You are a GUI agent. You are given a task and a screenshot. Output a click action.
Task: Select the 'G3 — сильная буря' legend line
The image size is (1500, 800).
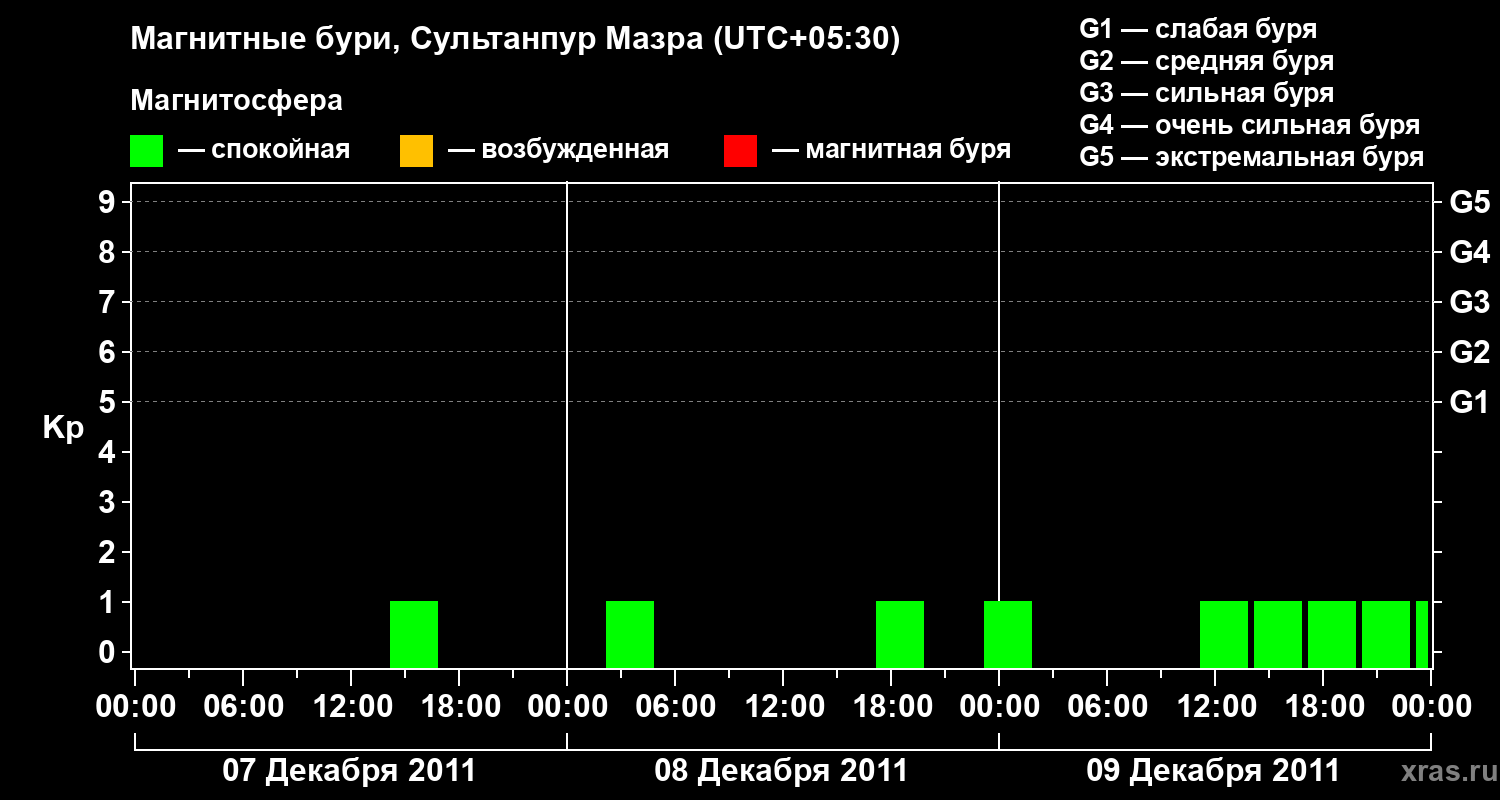pos(1207,93)
